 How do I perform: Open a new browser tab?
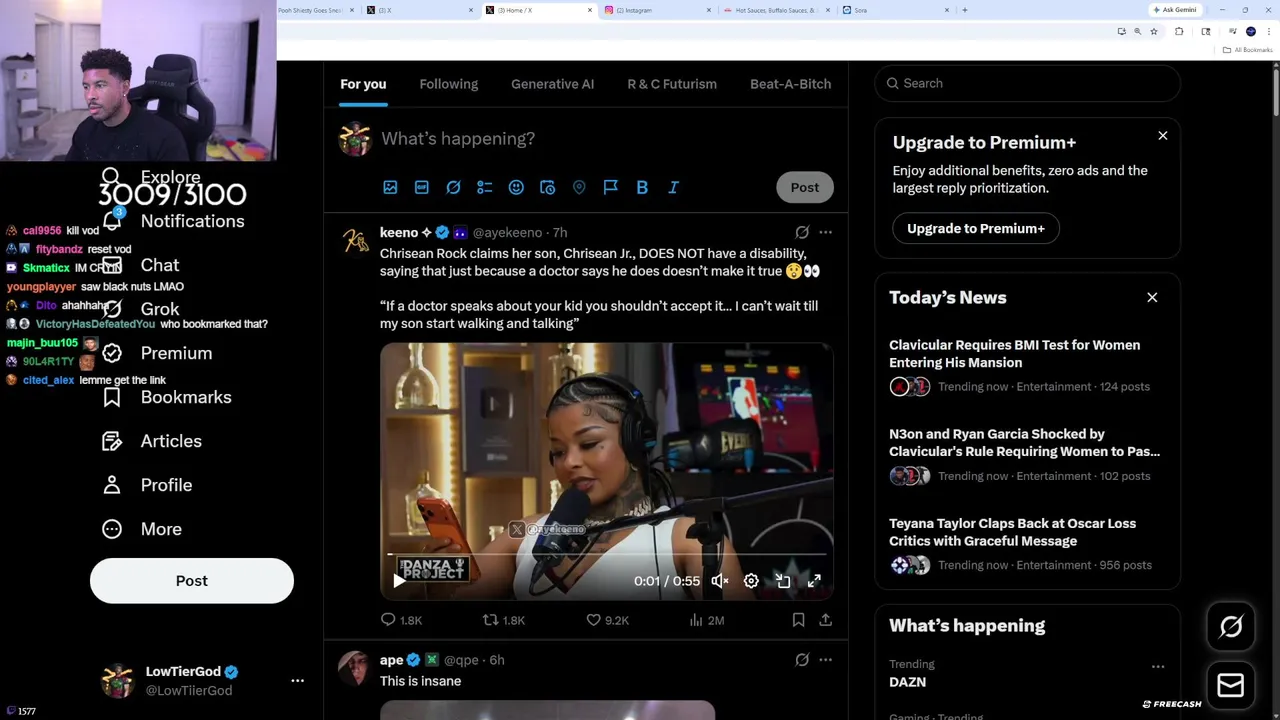[x=964, y=10]
